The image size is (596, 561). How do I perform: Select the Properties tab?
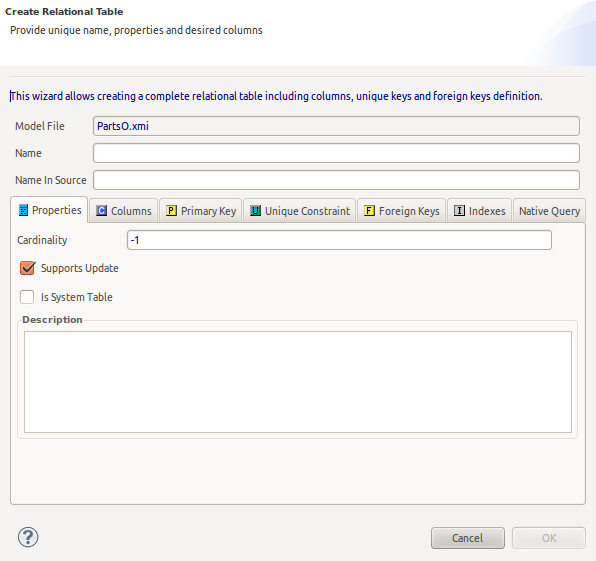pyautogui.click(x=49, y=210)
